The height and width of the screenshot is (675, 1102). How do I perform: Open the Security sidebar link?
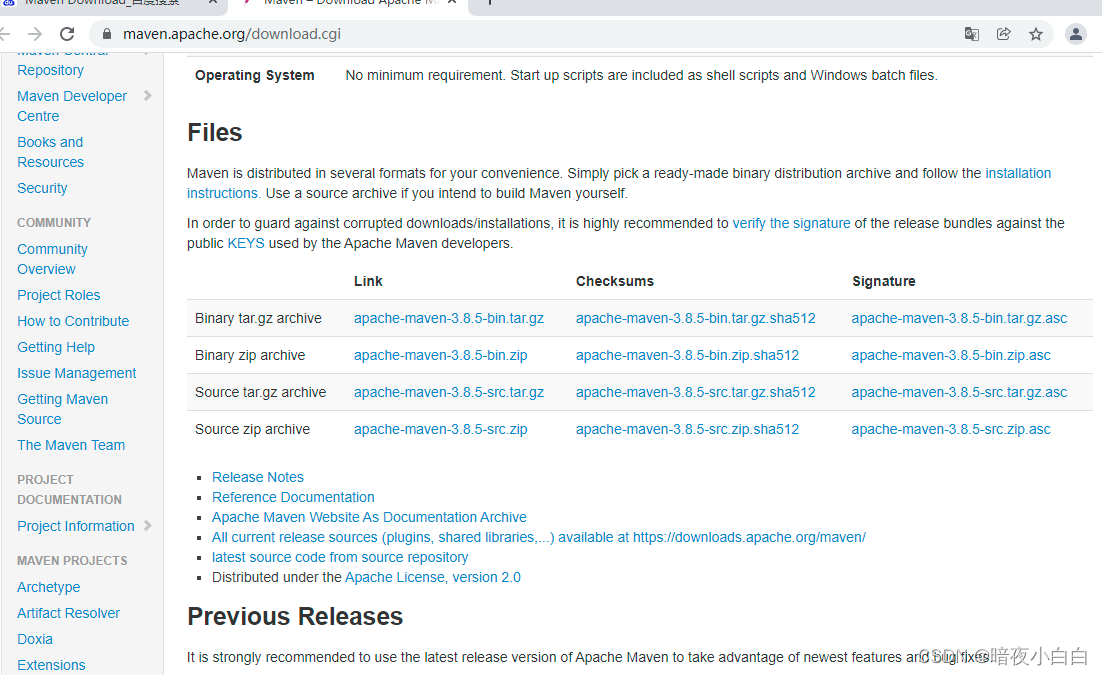[42, 188]
